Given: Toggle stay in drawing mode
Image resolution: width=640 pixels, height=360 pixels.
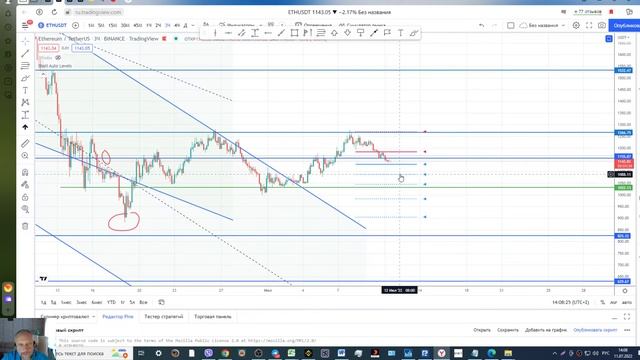Looking at the screenshot, I should (x=25, y=184).
